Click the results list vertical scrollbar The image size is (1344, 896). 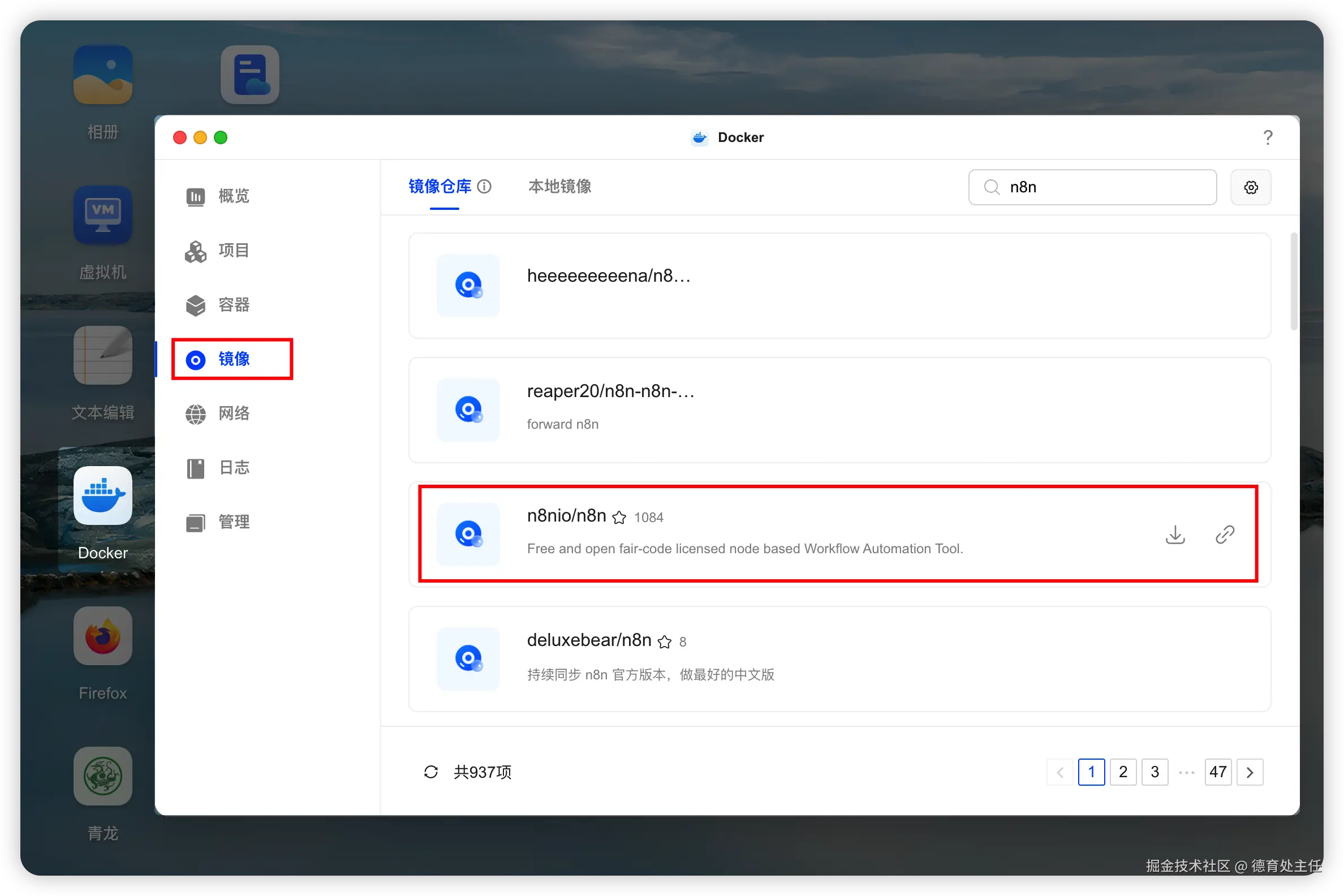[x=1293, y=282]
